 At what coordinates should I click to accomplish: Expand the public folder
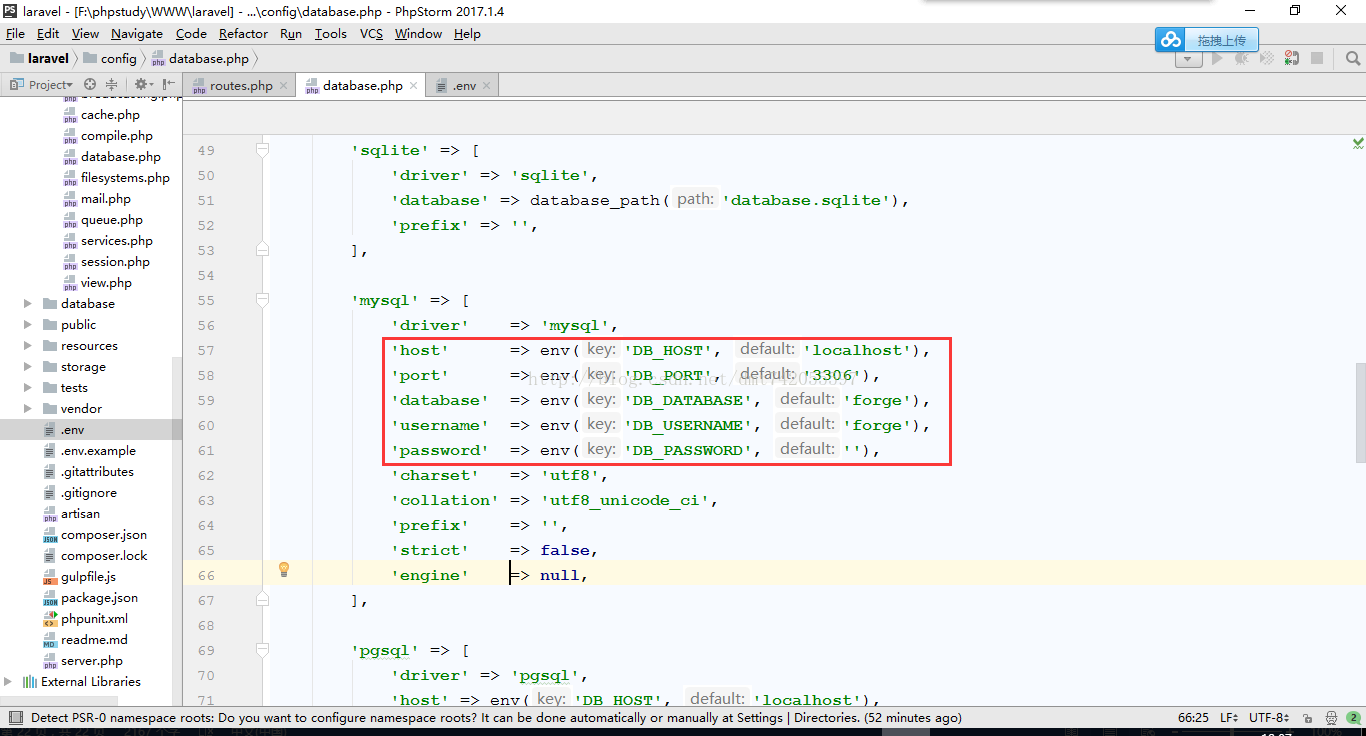28,325
